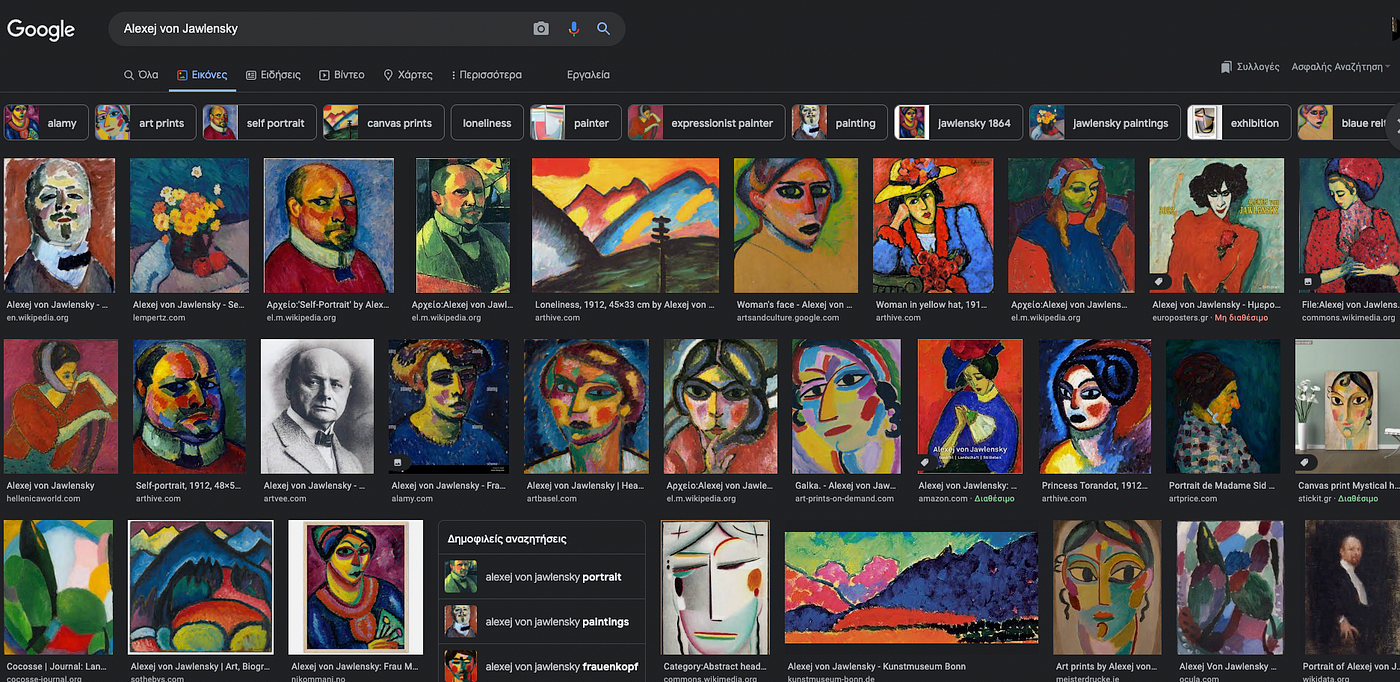The height and width of the screenshot is (682, 1400).
Task: Choose the exhibition chip
Action: point(1238,123)
